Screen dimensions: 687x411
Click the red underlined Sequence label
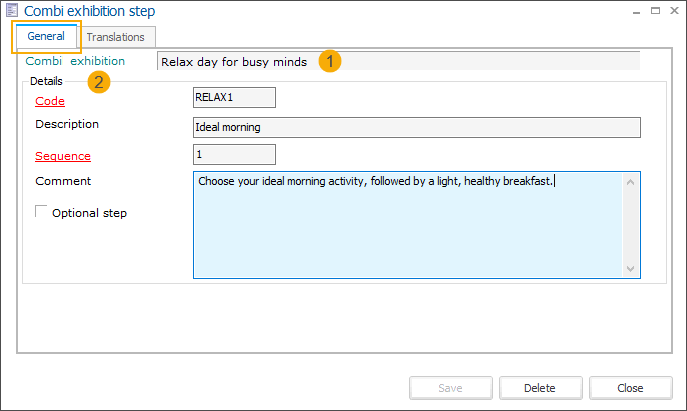(x=63, y=156)
